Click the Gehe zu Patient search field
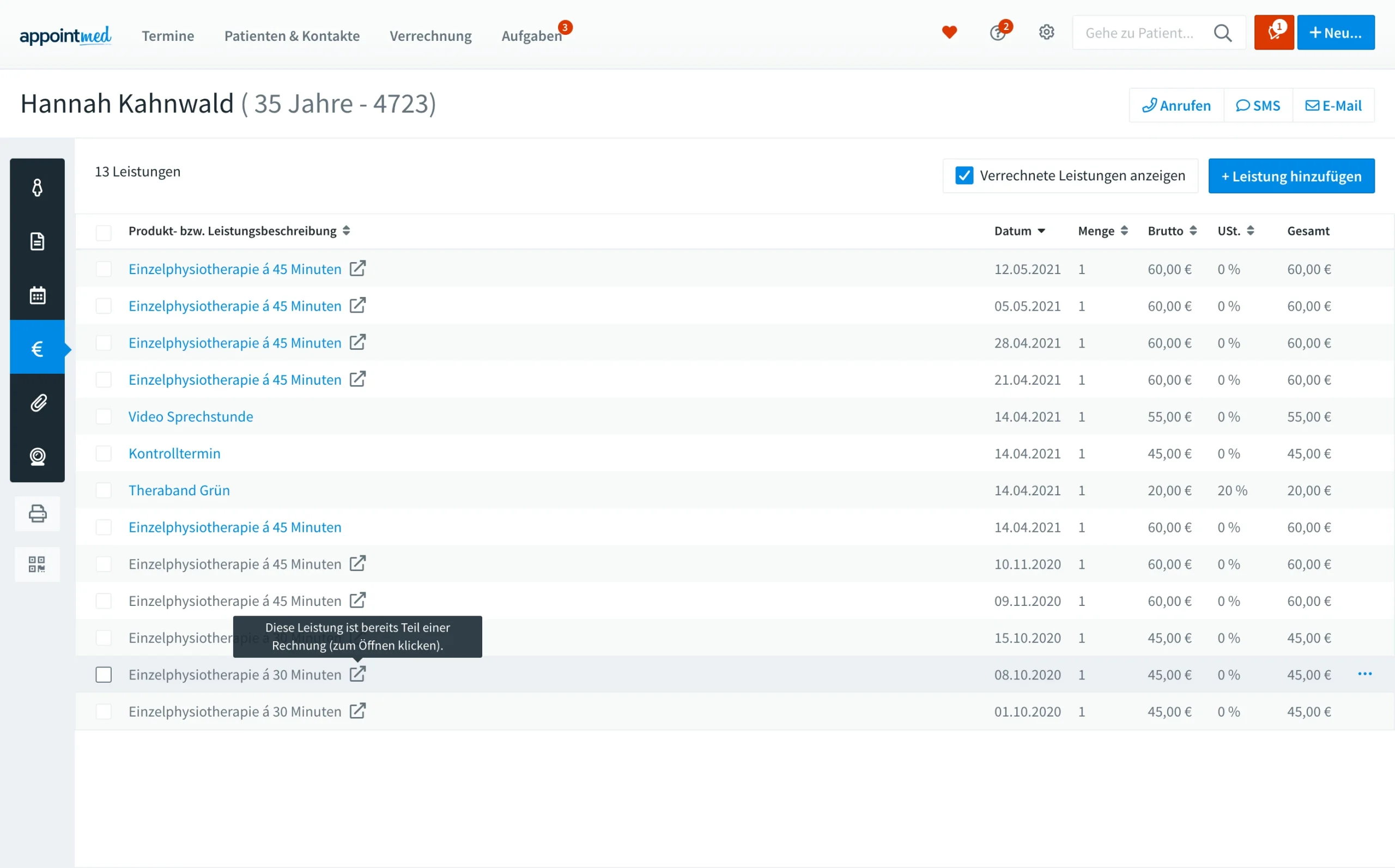1395x868 pixels. tap(1139, 33)
